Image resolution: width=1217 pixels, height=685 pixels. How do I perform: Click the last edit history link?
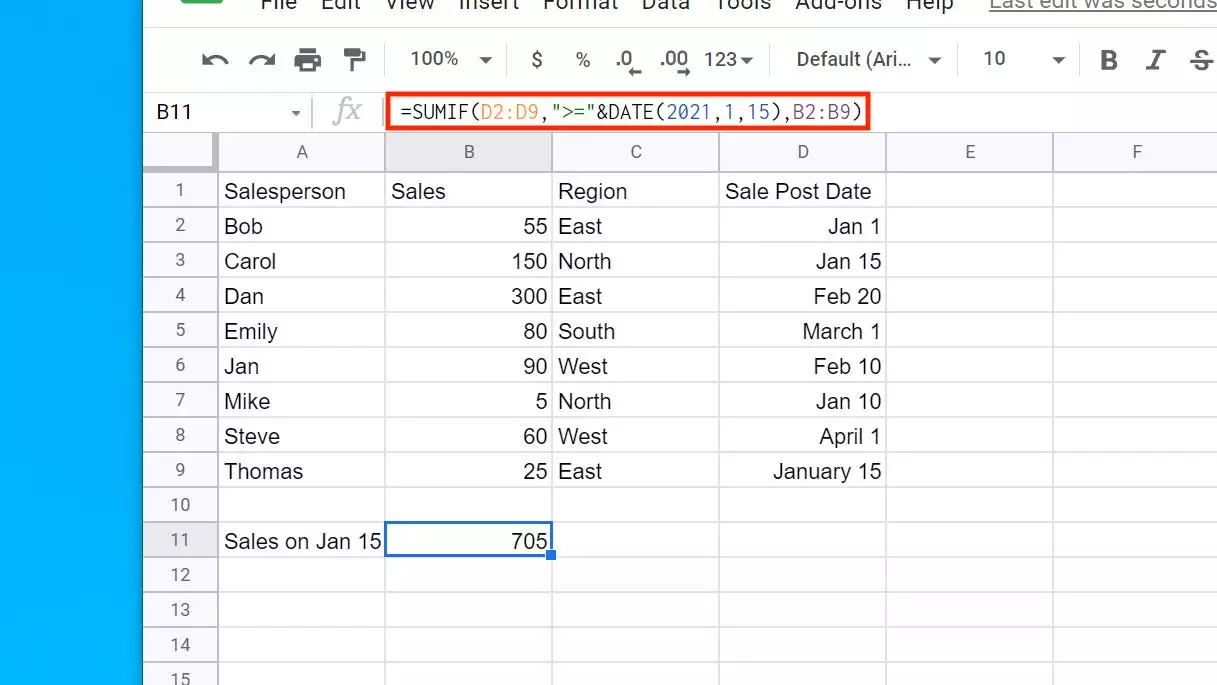(1102, 5)
